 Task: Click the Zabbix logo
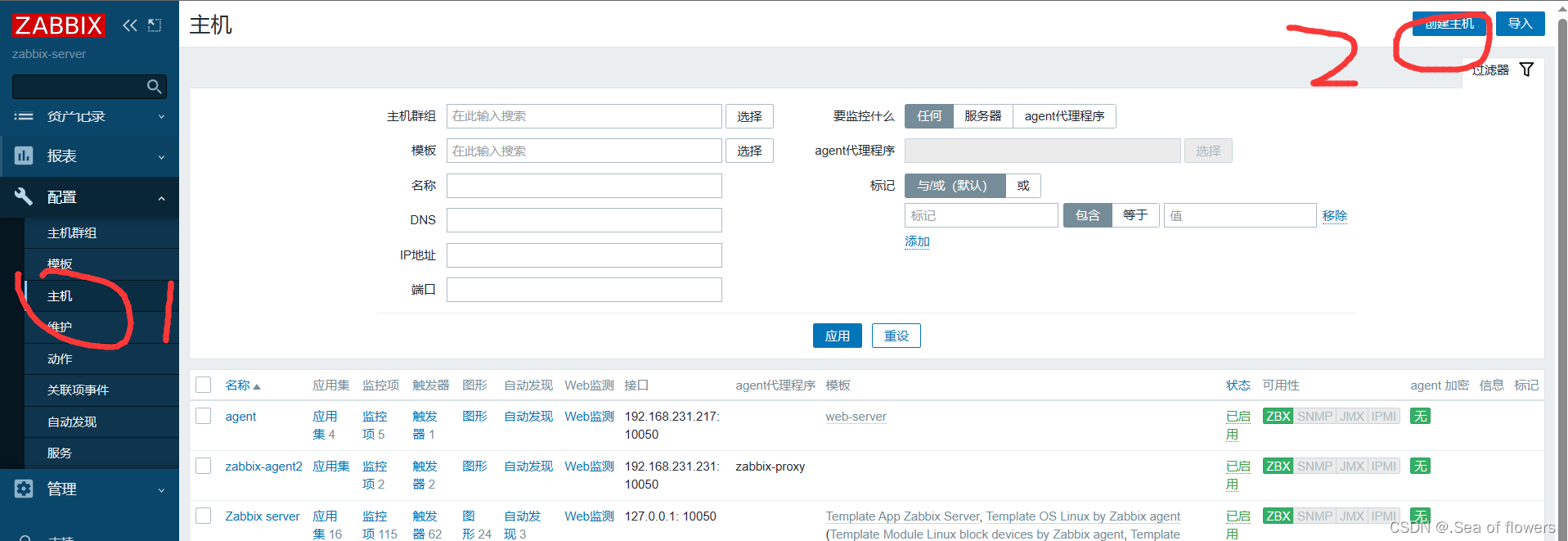59,25
